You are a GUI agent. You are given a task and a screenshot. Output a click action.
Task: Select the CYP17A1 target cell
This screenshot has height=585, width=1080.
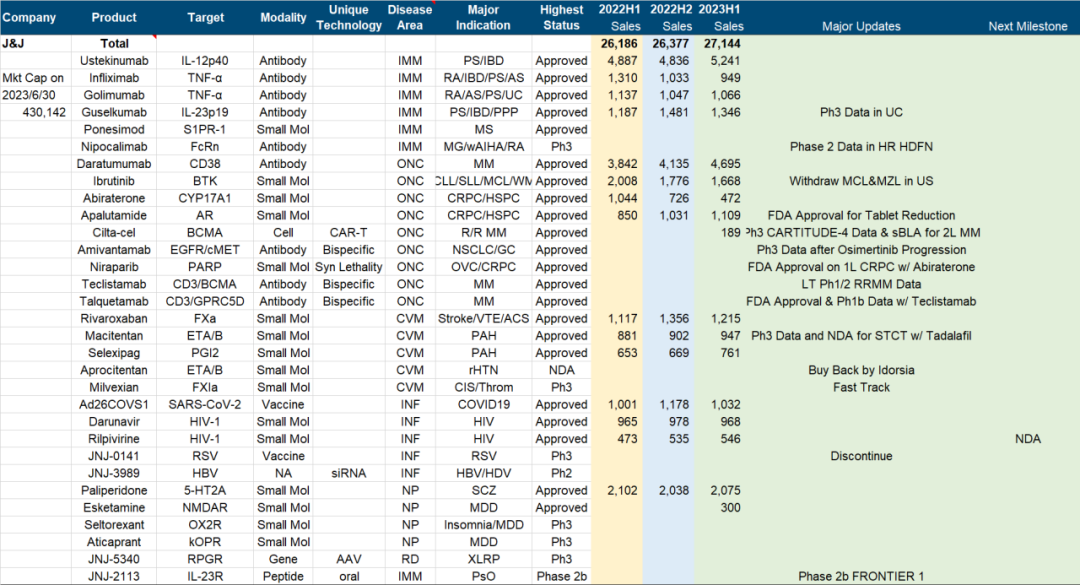[205, 198]
